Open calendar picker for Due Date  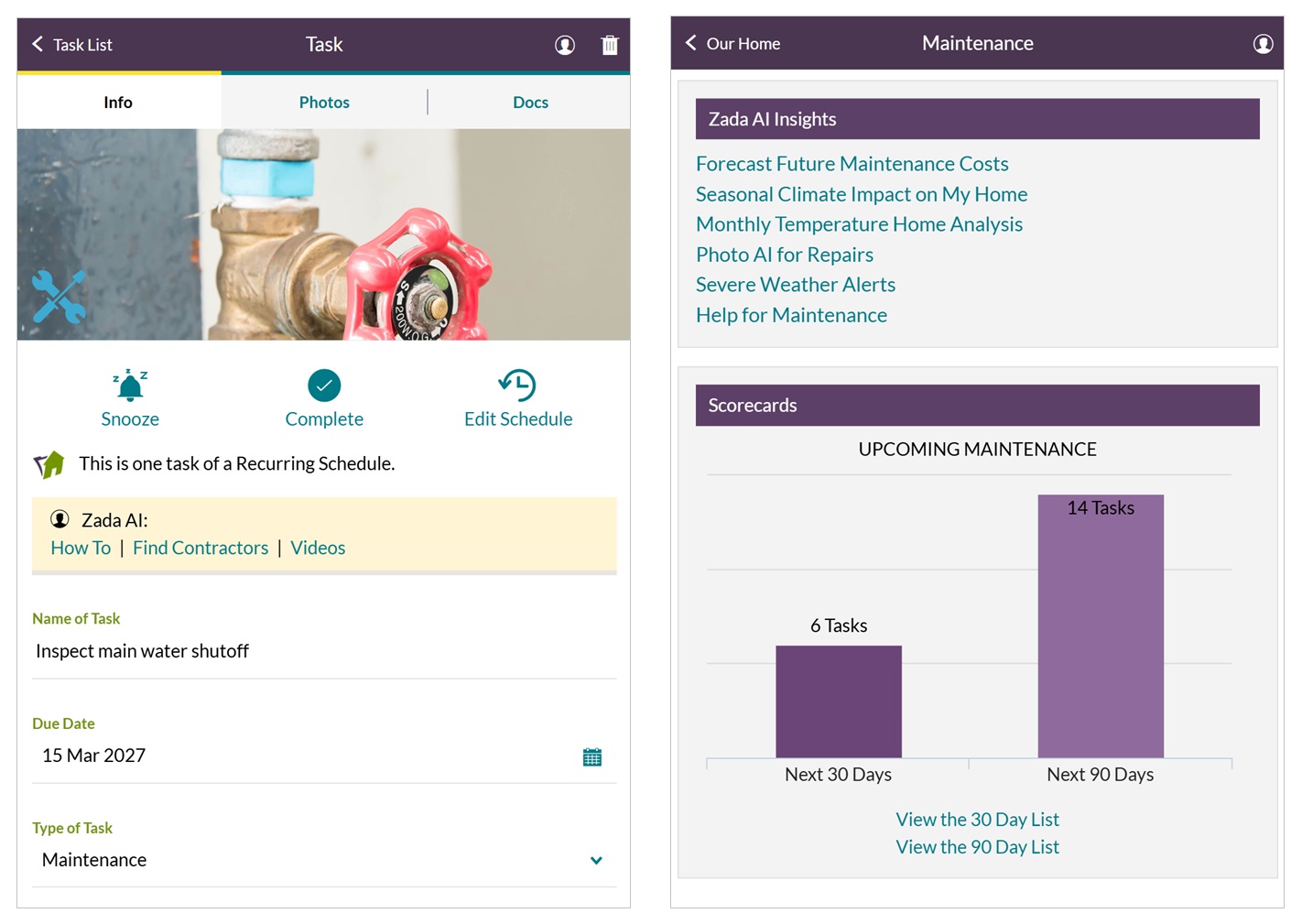[x=592, y=757]
